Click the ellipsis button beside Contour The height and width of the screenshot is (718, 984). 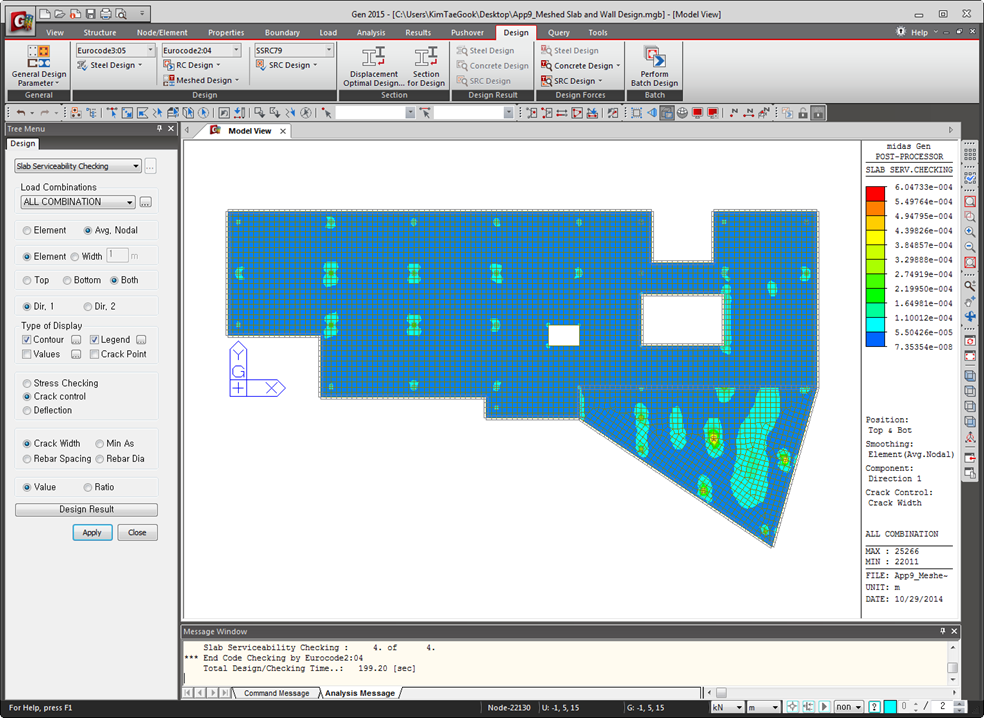tap(76, 340)
